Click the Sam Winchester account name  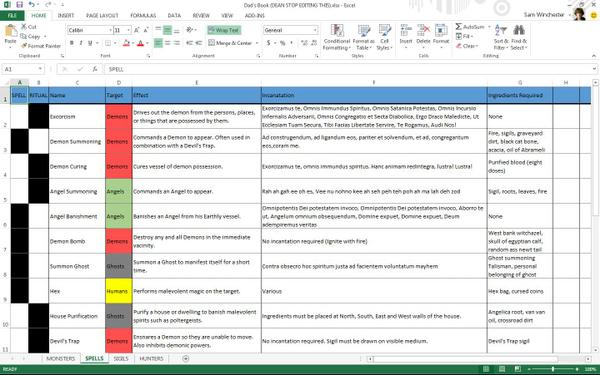[544, 15]
